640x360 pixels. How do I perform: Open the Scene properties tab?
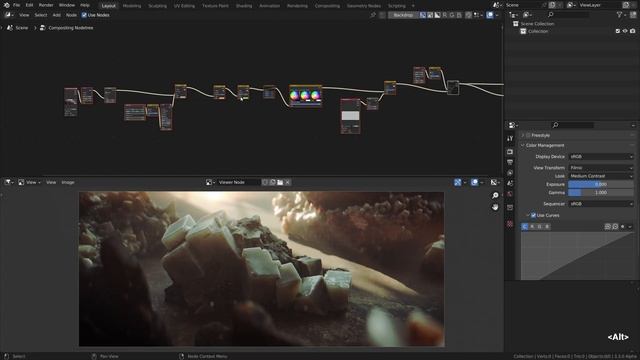(510, 184)
